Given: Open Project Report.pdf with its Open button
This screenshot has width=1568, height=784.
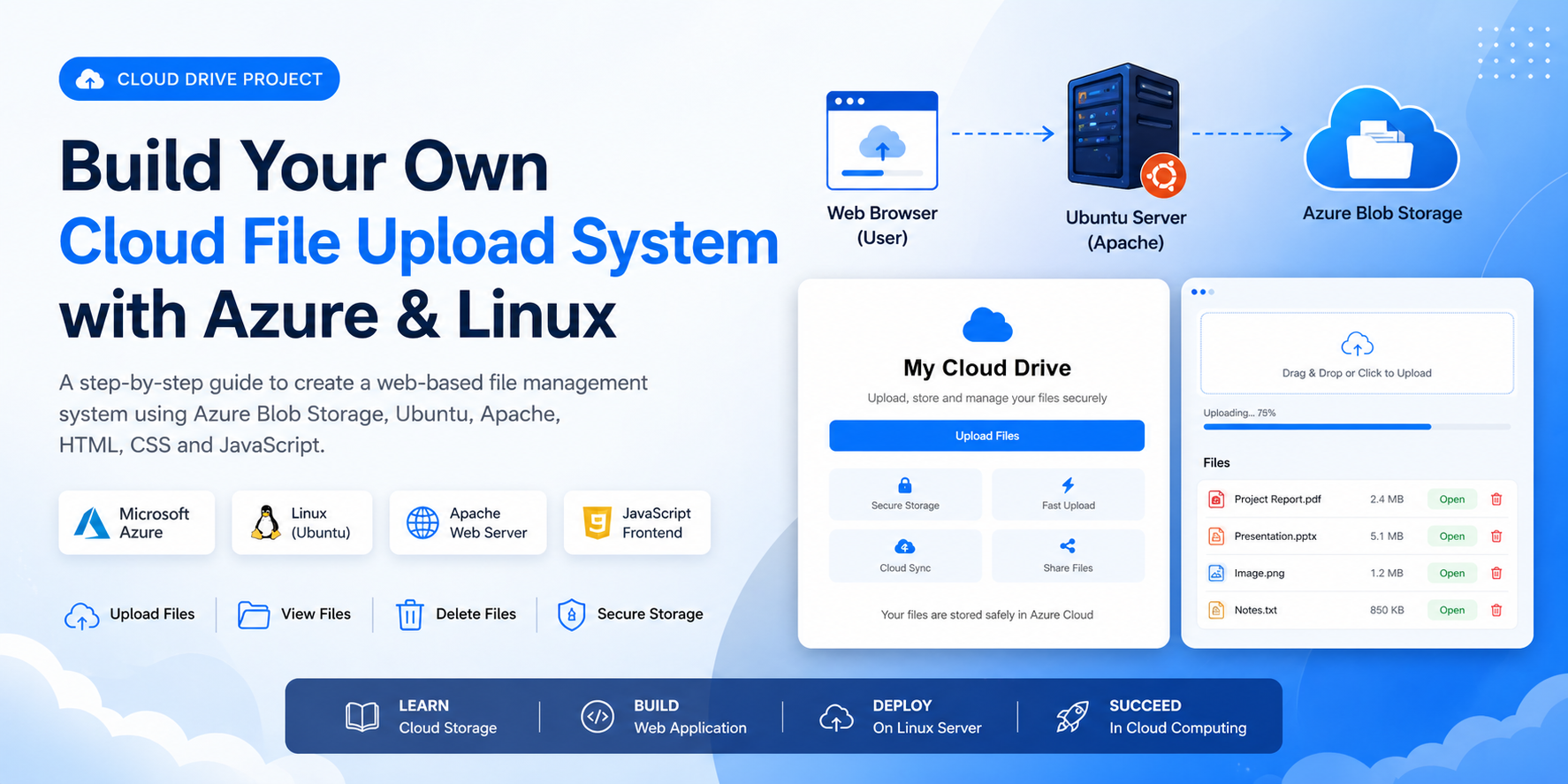Looking at the screenshot, I should coord(1451,499).
